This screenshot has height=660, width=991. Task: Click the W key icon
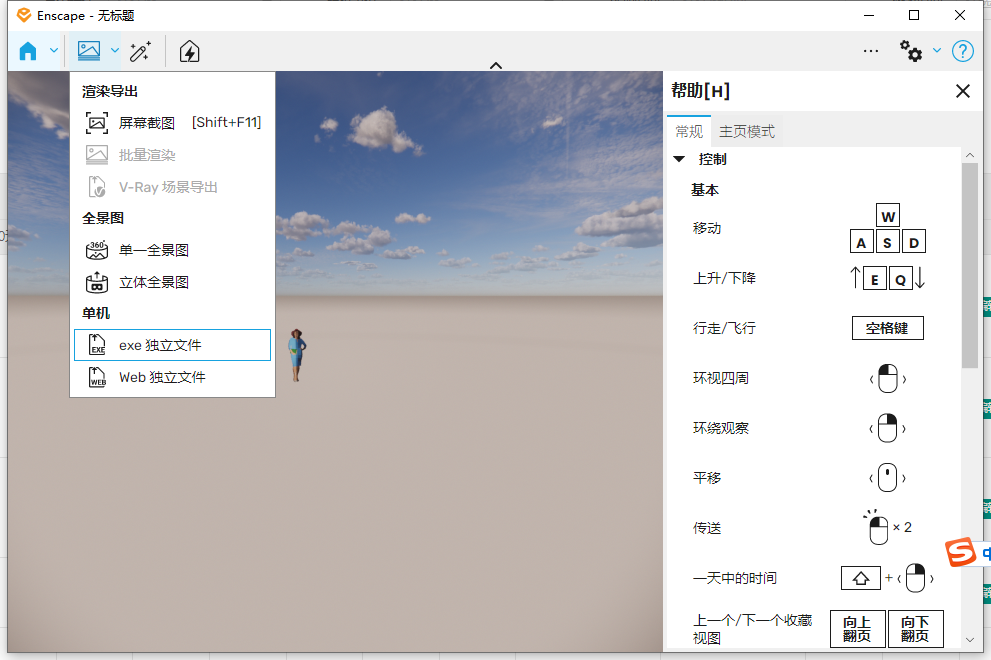pos(888,216)
